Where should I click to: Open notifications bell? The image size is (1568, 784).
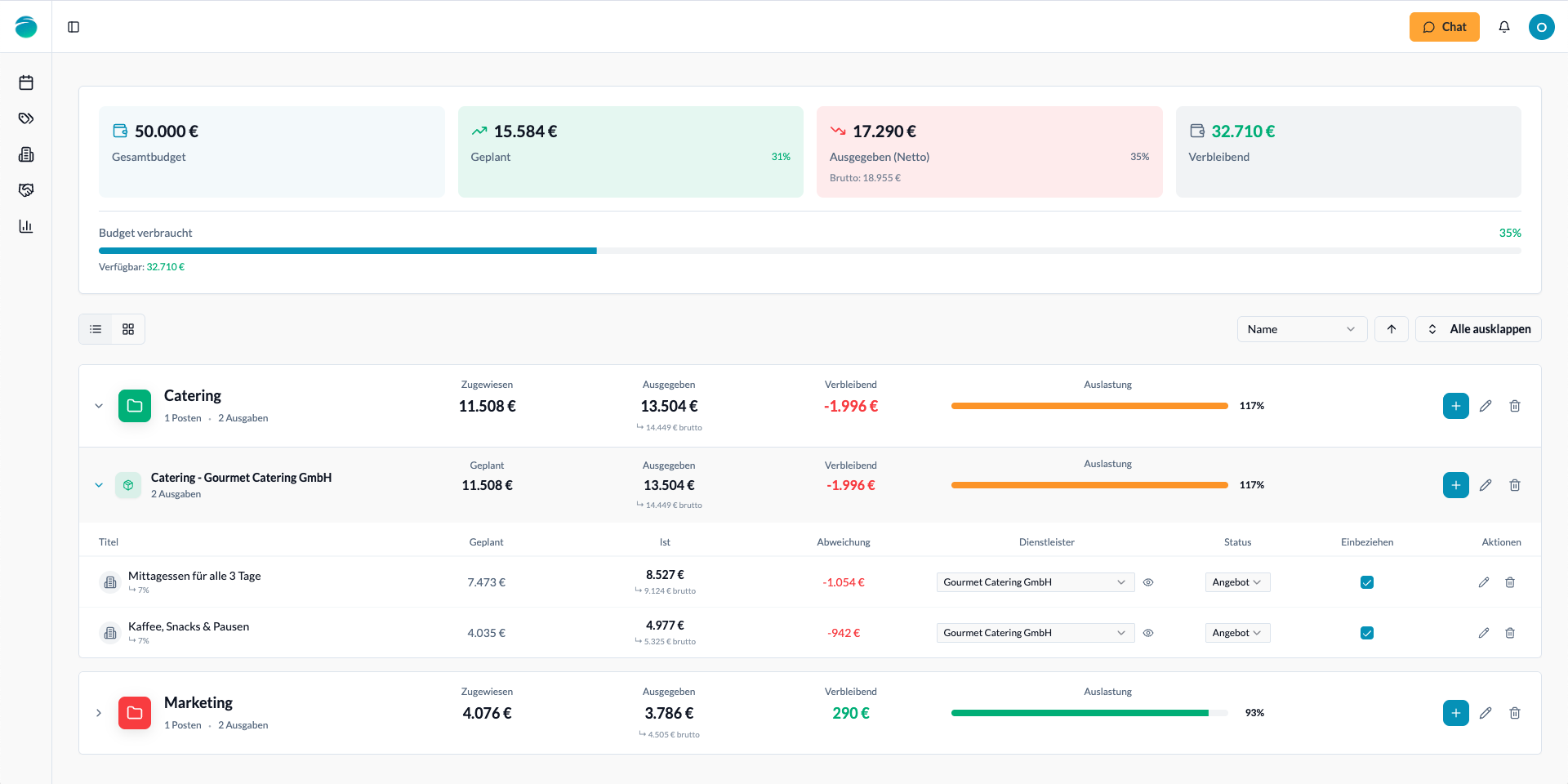pyautogui.click(x=1503, y=27)
